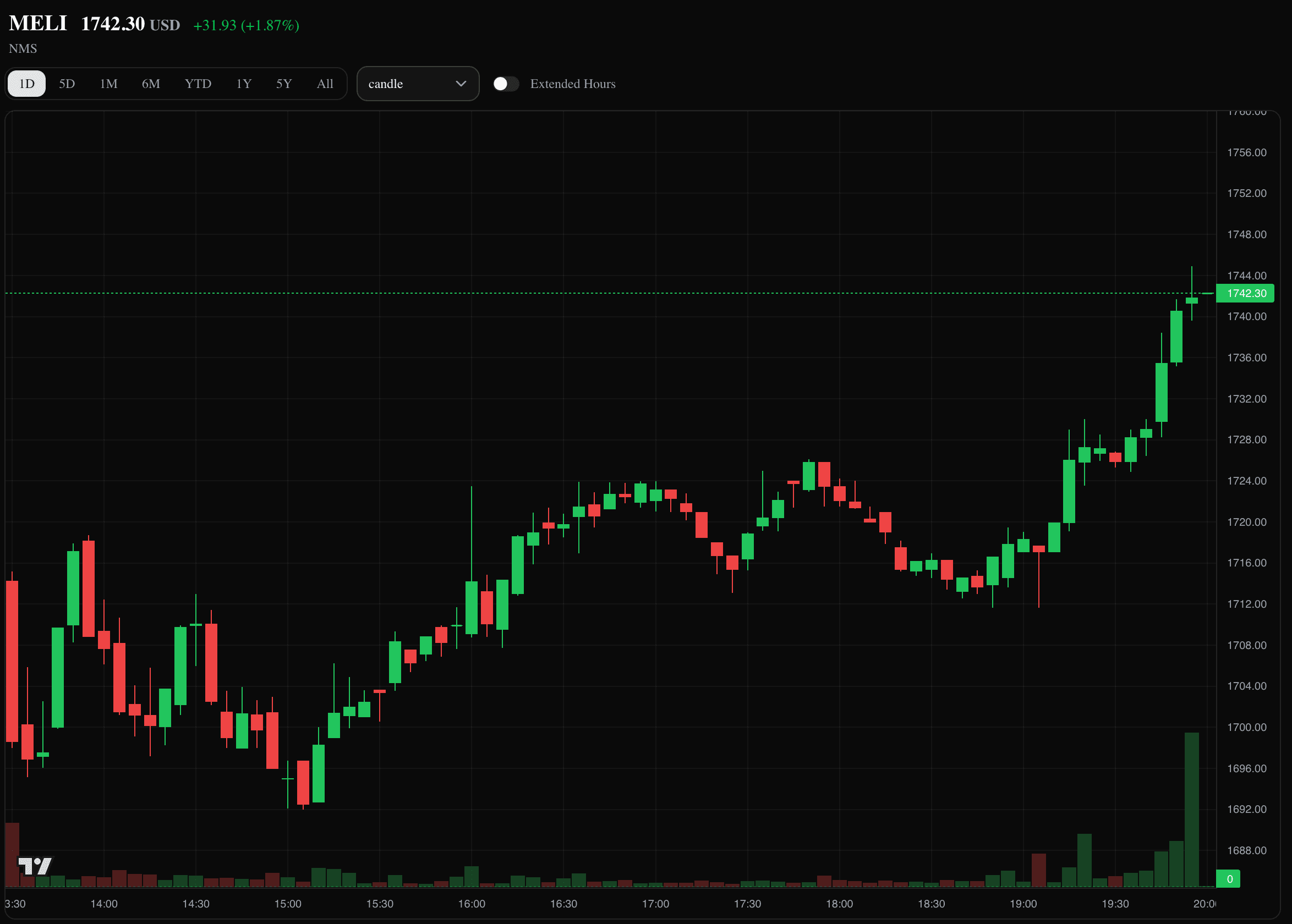
Task: Click the 1704.00 price axis label
Action: pos(1247,686)
